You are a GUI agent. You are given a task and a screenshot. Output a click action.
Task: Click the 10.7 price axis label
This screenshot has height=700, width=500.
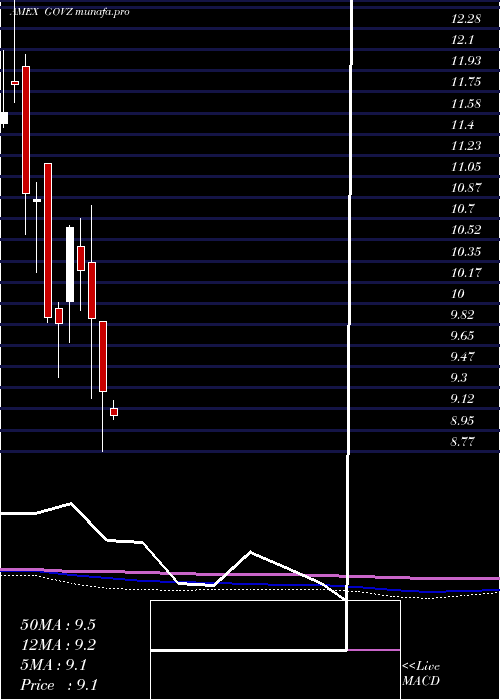pyautogui.click(x=462, y=208)
